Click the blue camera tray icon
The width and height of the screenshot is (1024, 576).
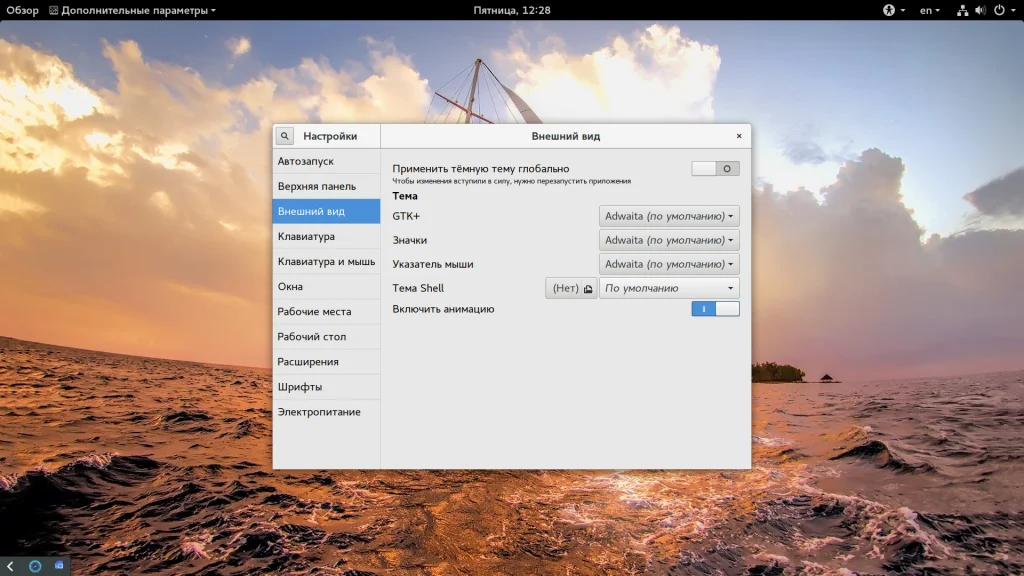click(59, 566)
